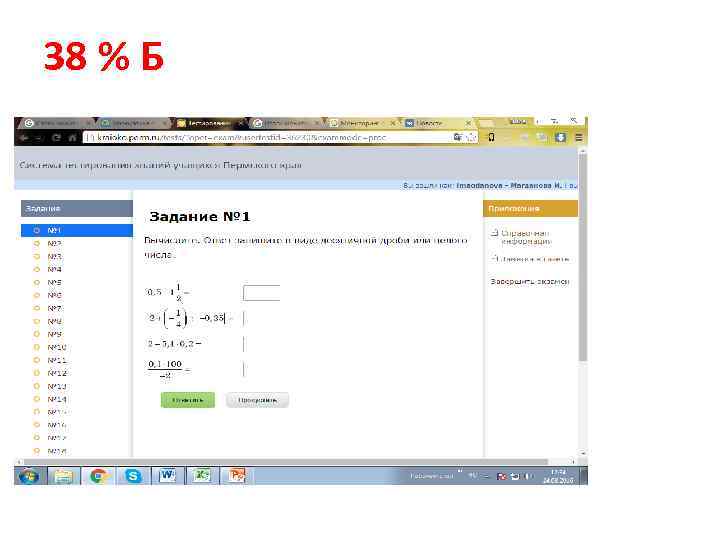
Task: Open the Справочная информация link
Action: click(x=525, y=237)
